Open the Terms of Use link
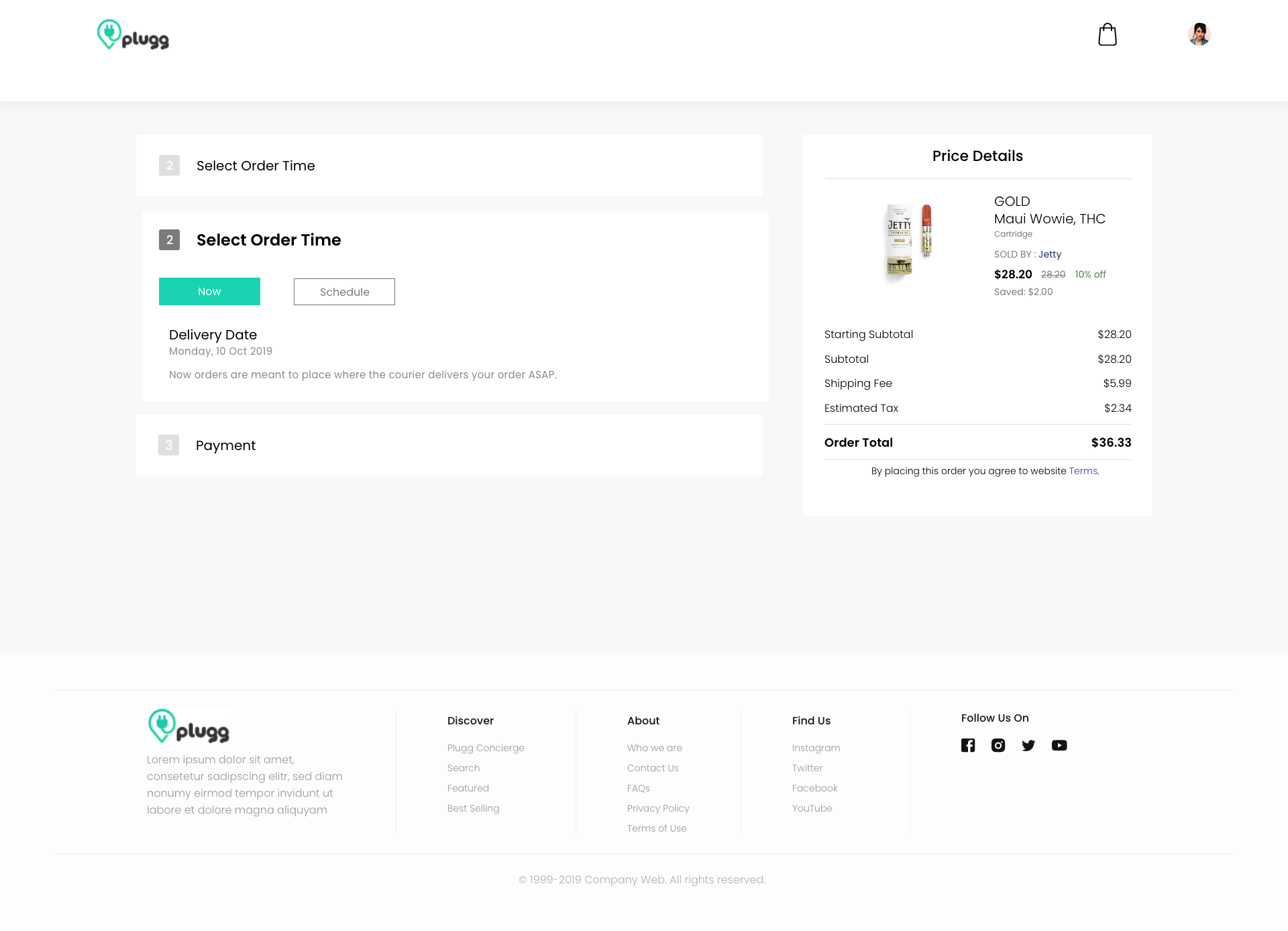 [657, 828]
